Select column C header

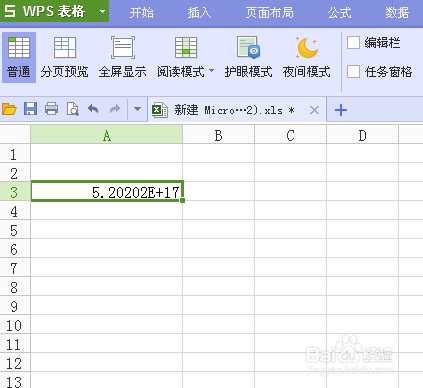click(x=291, y=135)
